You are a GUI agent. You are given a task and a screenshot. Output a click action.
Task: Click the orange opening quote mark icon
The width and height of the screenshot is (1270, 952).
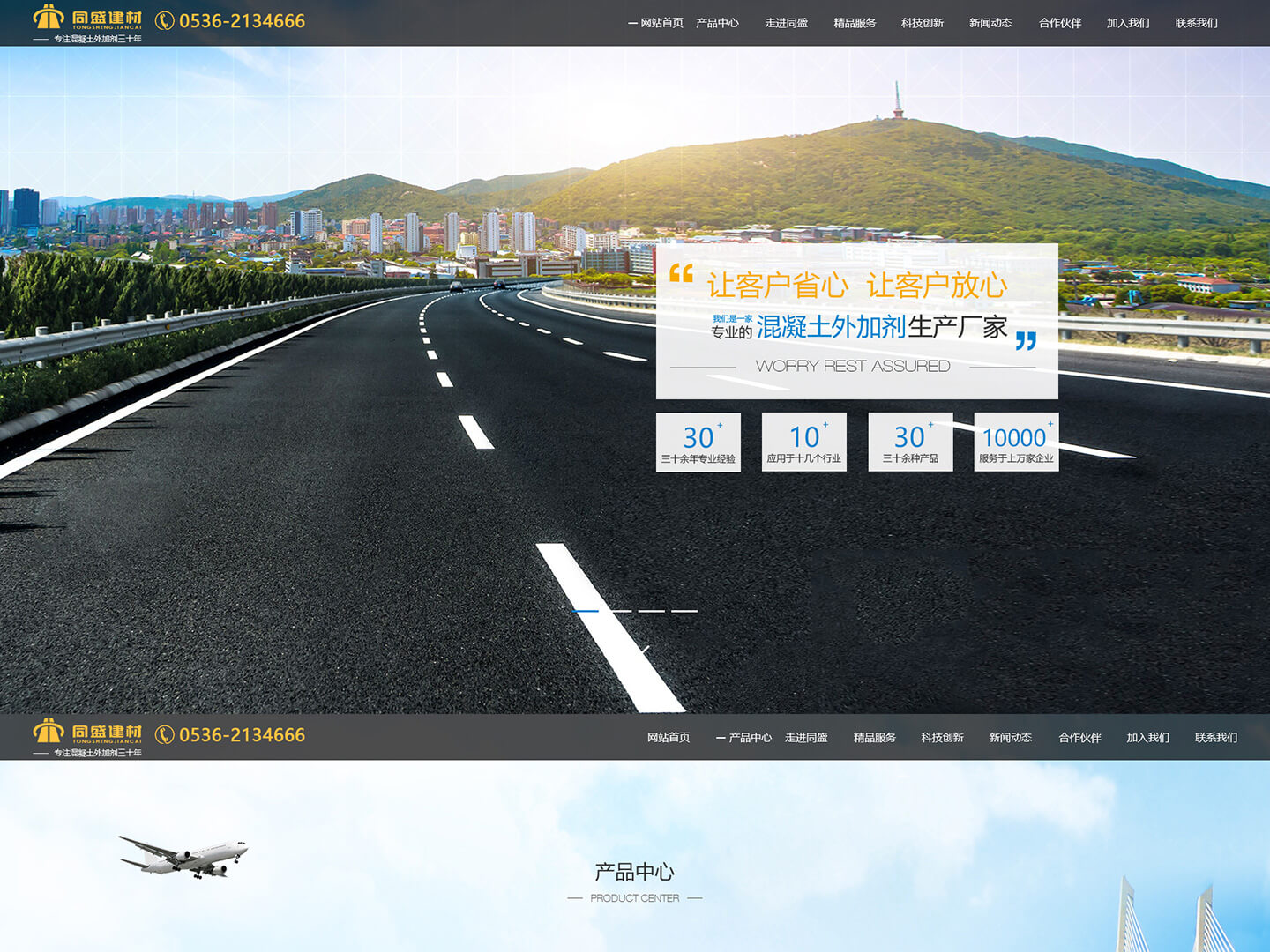681,273
